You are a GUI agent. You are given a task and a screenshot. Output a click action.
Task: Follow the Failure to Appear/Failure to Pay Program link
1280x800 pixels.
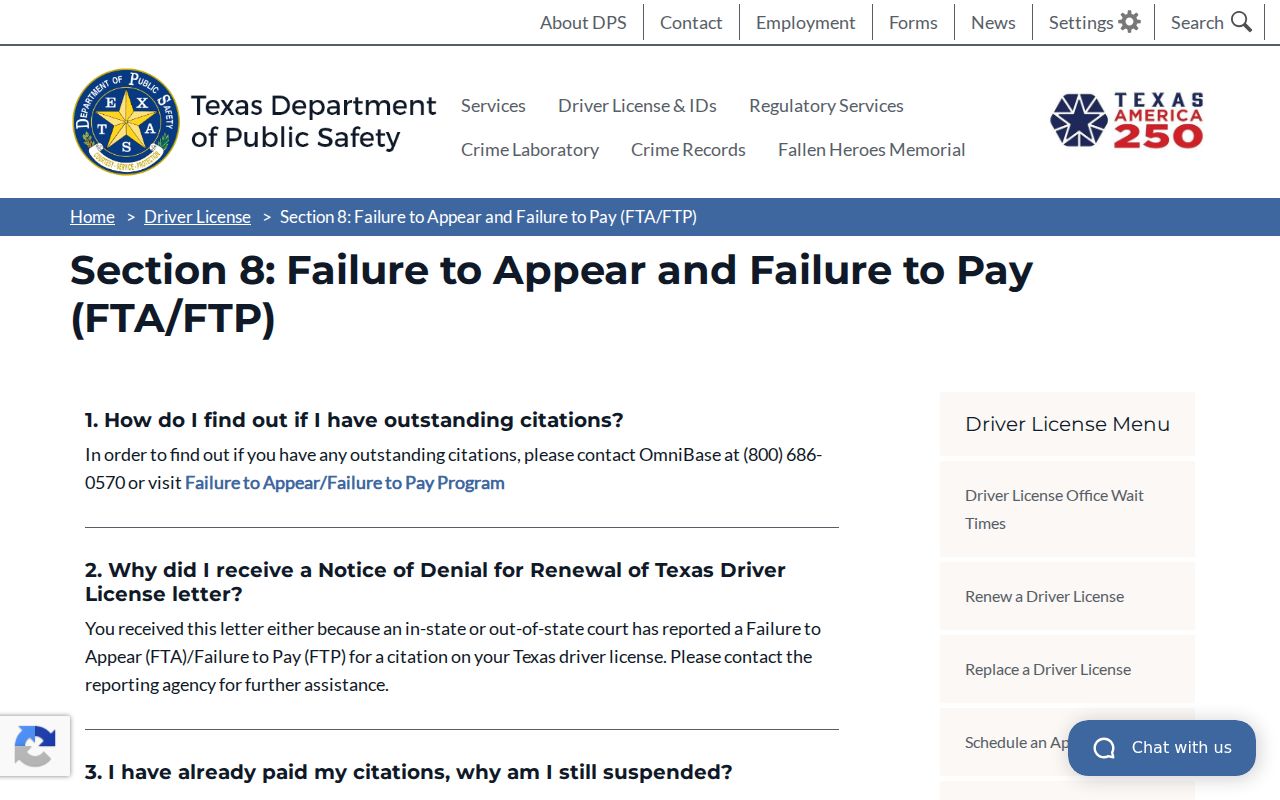coord(345,483)
